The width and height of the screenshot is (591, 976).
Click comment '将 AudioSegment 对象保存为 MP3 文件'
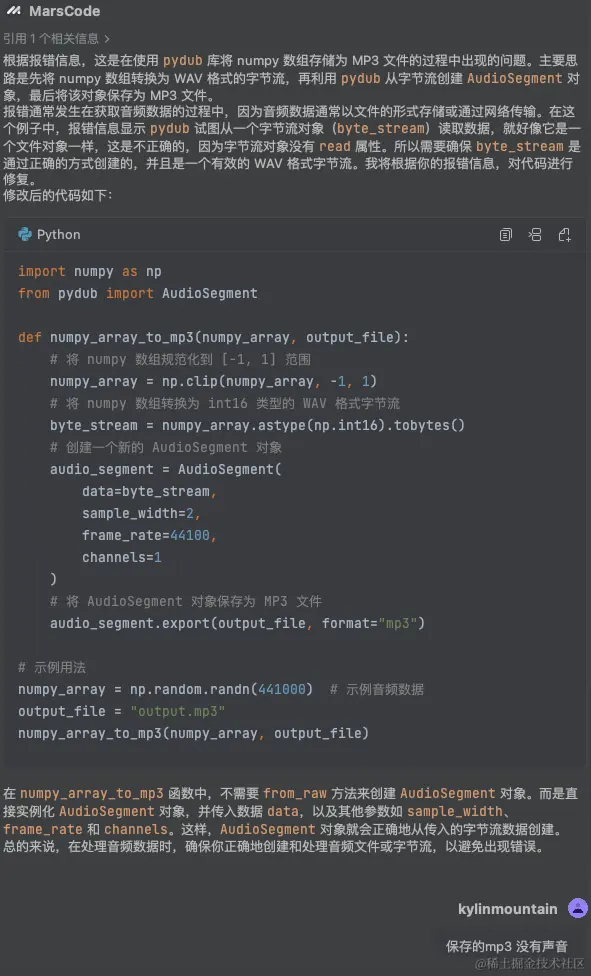[186, 601]
